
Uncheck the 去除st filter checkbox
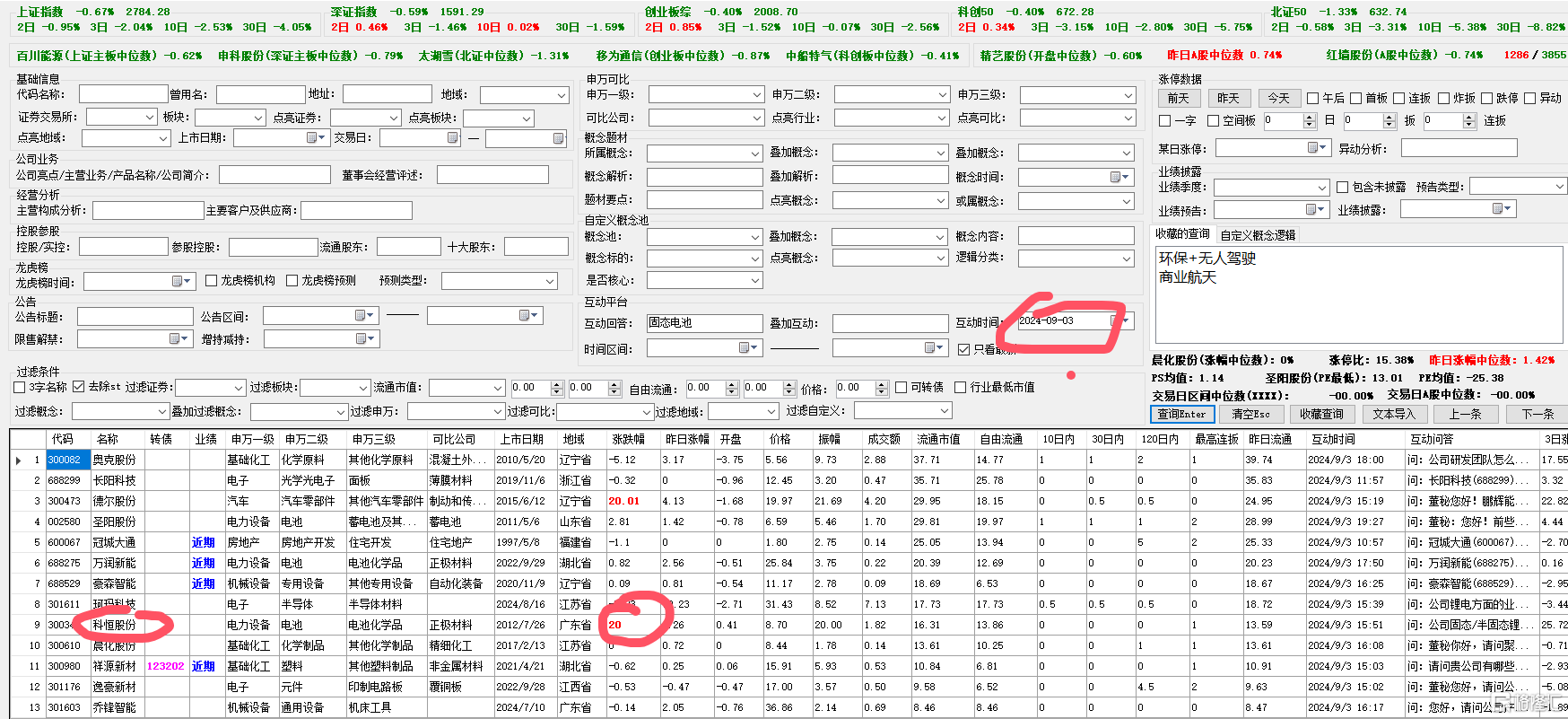(79, 387)
